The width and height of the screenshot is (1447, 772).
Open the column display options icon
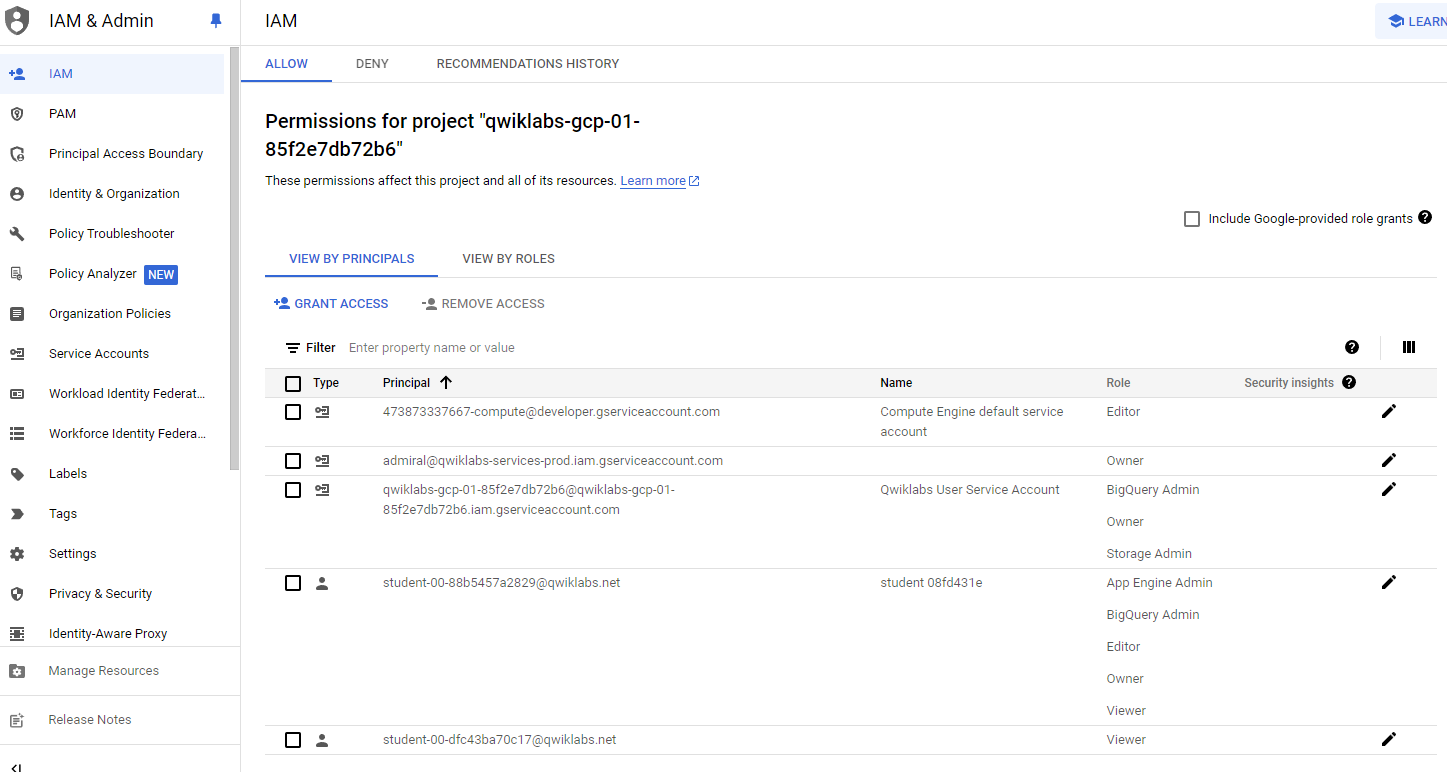pos(1409,347)
